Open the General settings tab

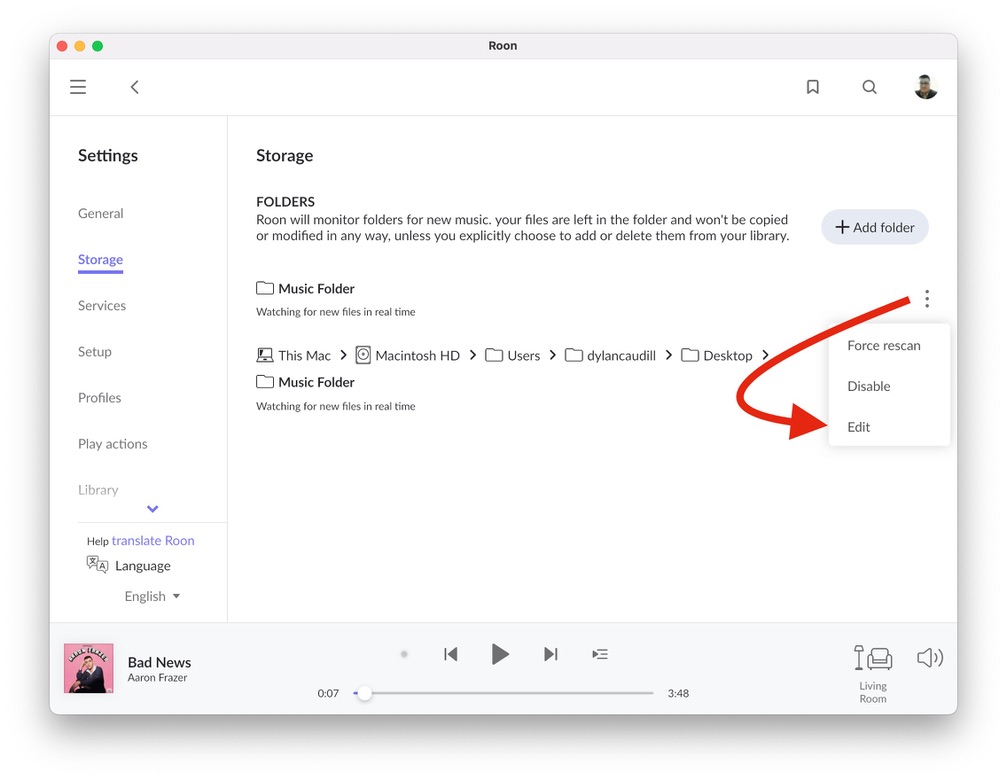(101, 213)
